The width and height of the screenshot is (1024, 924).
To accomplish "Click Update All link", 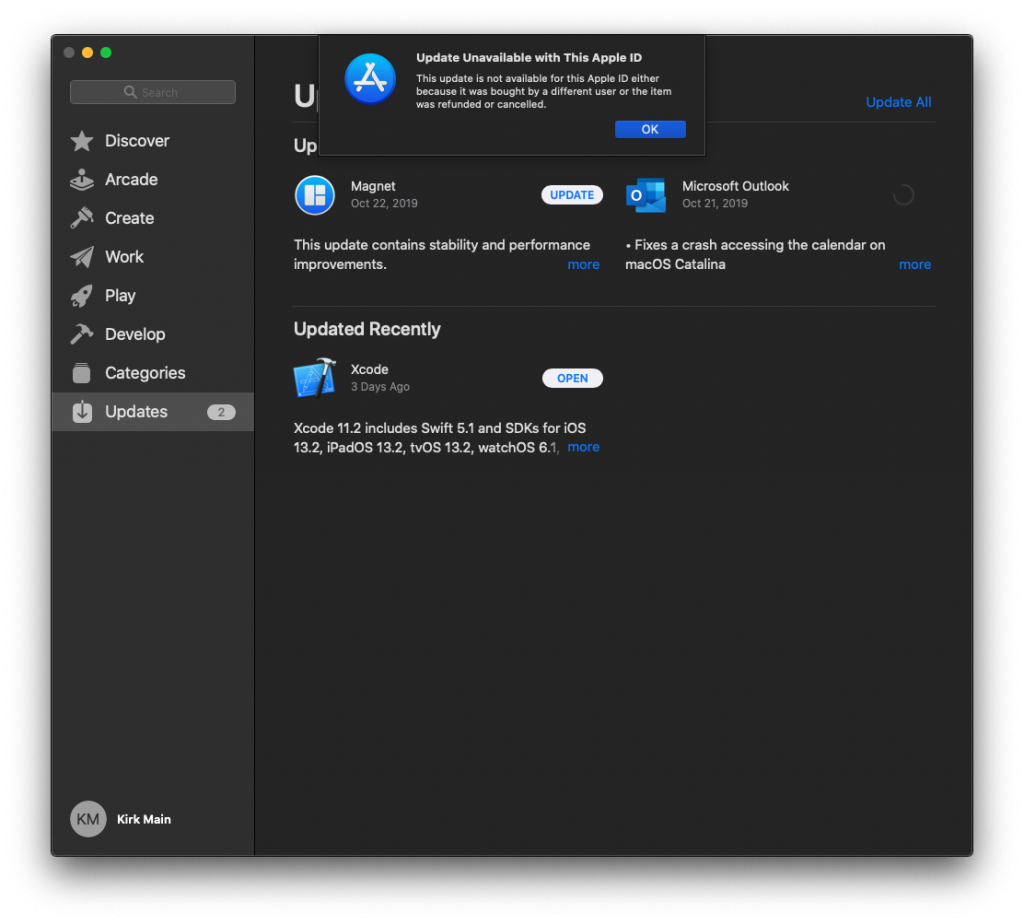I will 898,102.
